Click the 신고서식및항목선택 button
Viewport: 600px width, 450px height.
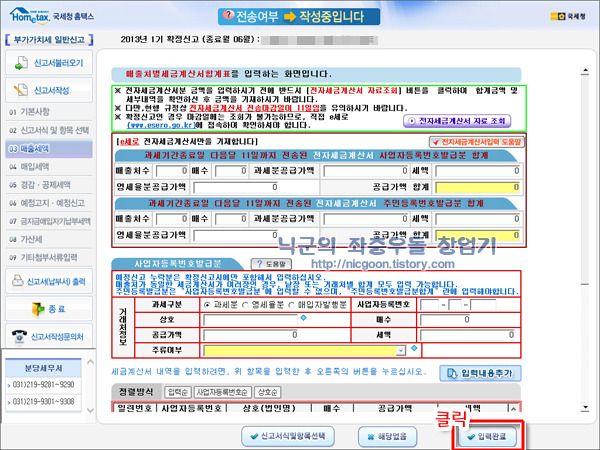[288, 436]
